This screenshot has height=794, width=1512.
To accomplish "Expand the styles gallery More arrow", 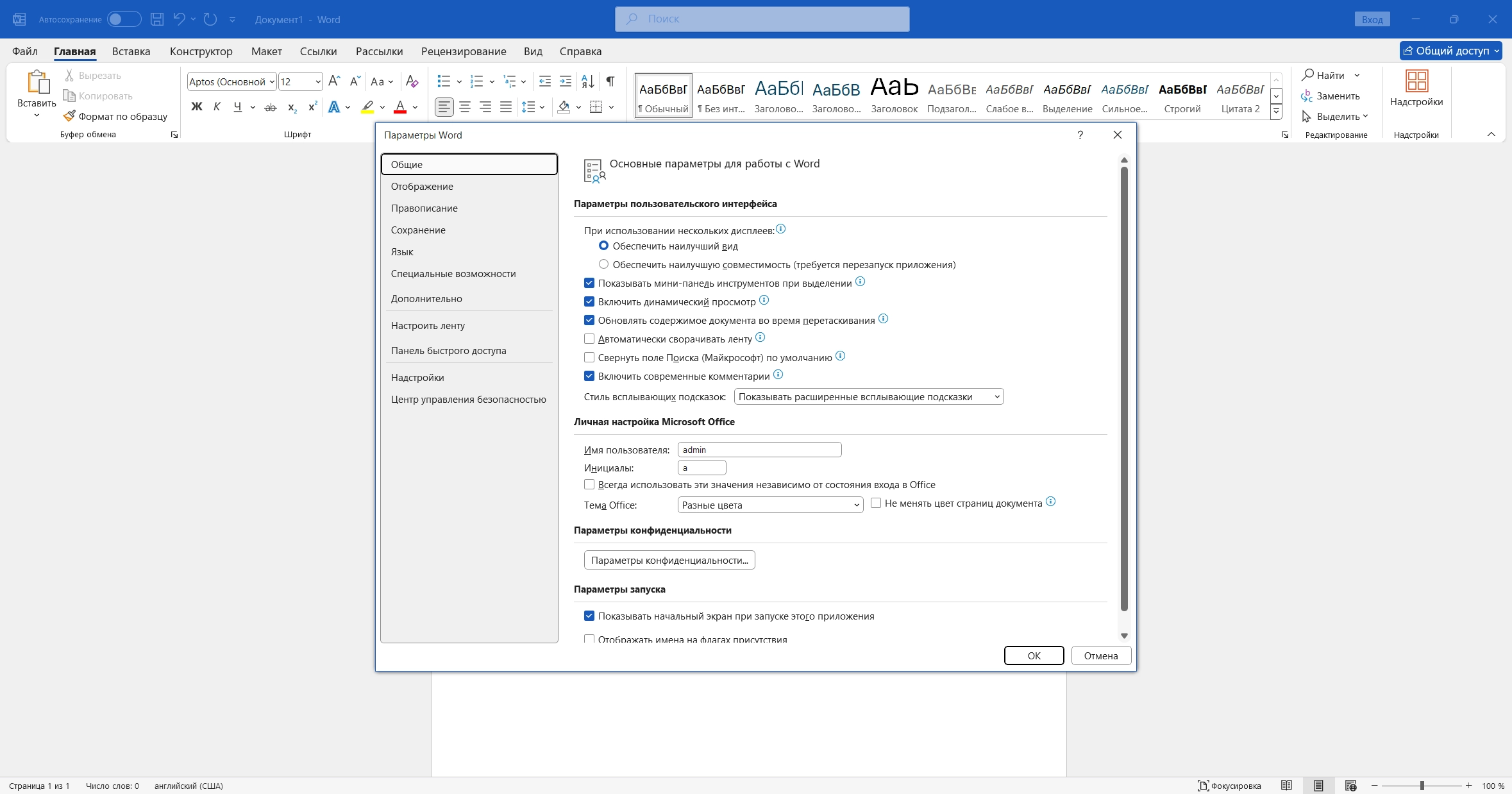I will [1276, 111].
